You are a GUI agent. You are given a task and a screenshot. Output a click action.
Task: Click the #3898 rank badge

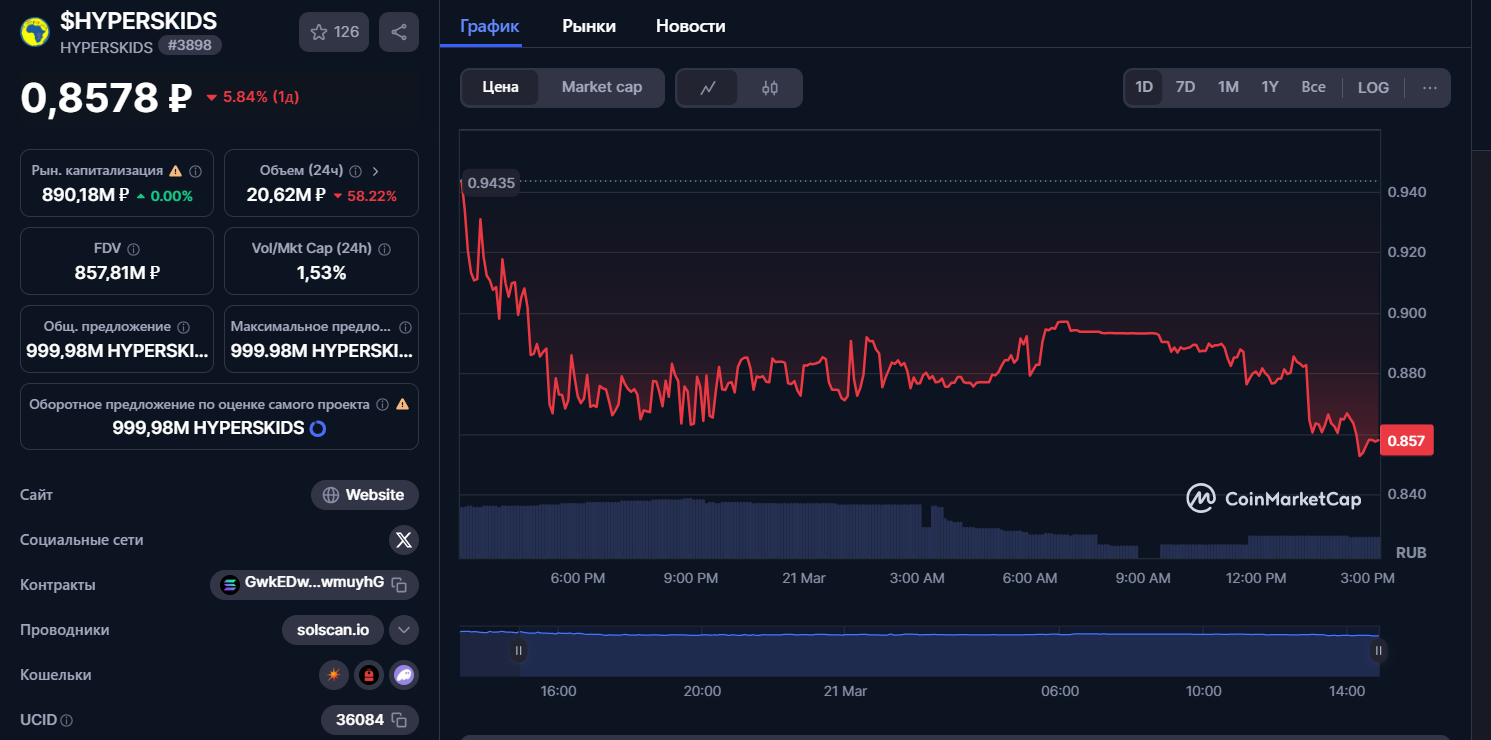pyautogui.click(x=190, y=46)
